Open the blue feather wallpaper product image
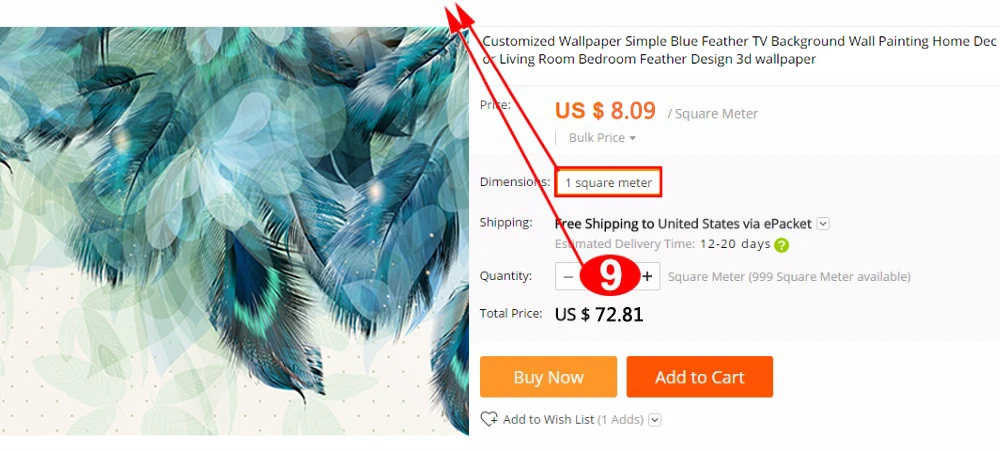Image resolution: width=1000 pixels, height=451 pixels. point(234,231)
